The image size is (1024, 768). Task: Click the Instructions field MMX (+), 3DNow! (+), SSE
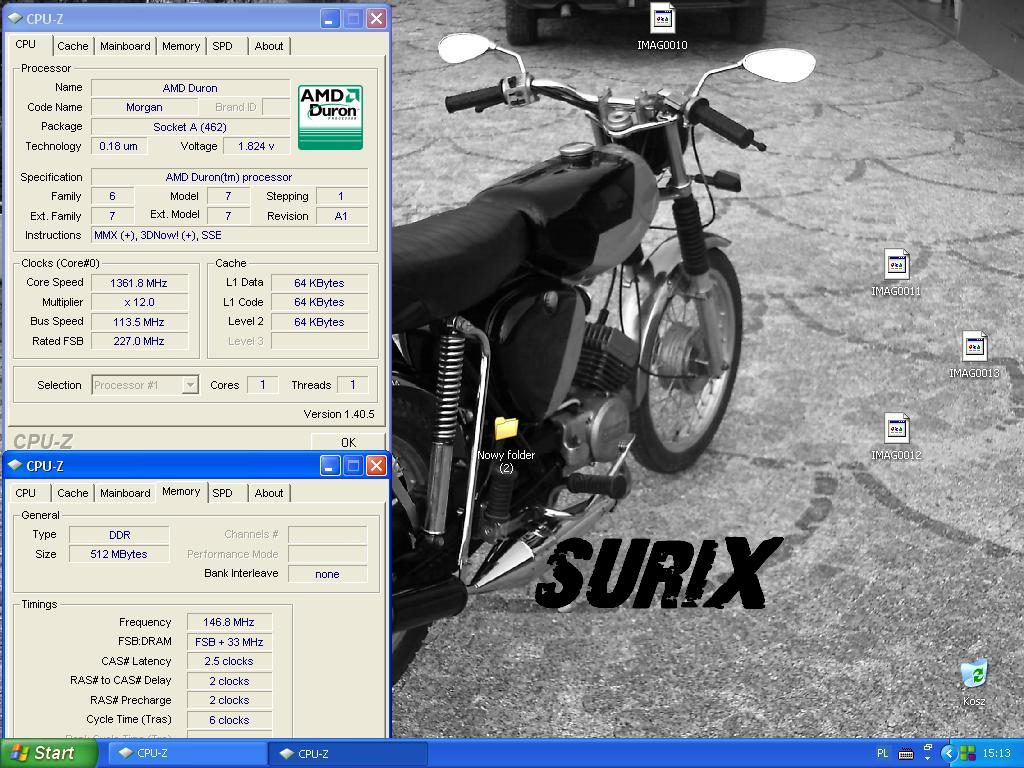[x=230, y=235]
